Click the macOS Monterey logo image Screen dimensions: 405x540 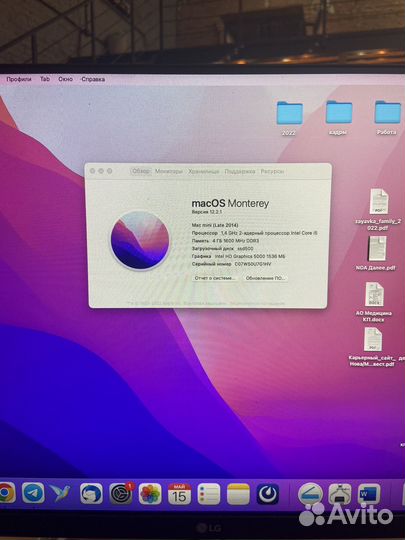coord(140,240)
